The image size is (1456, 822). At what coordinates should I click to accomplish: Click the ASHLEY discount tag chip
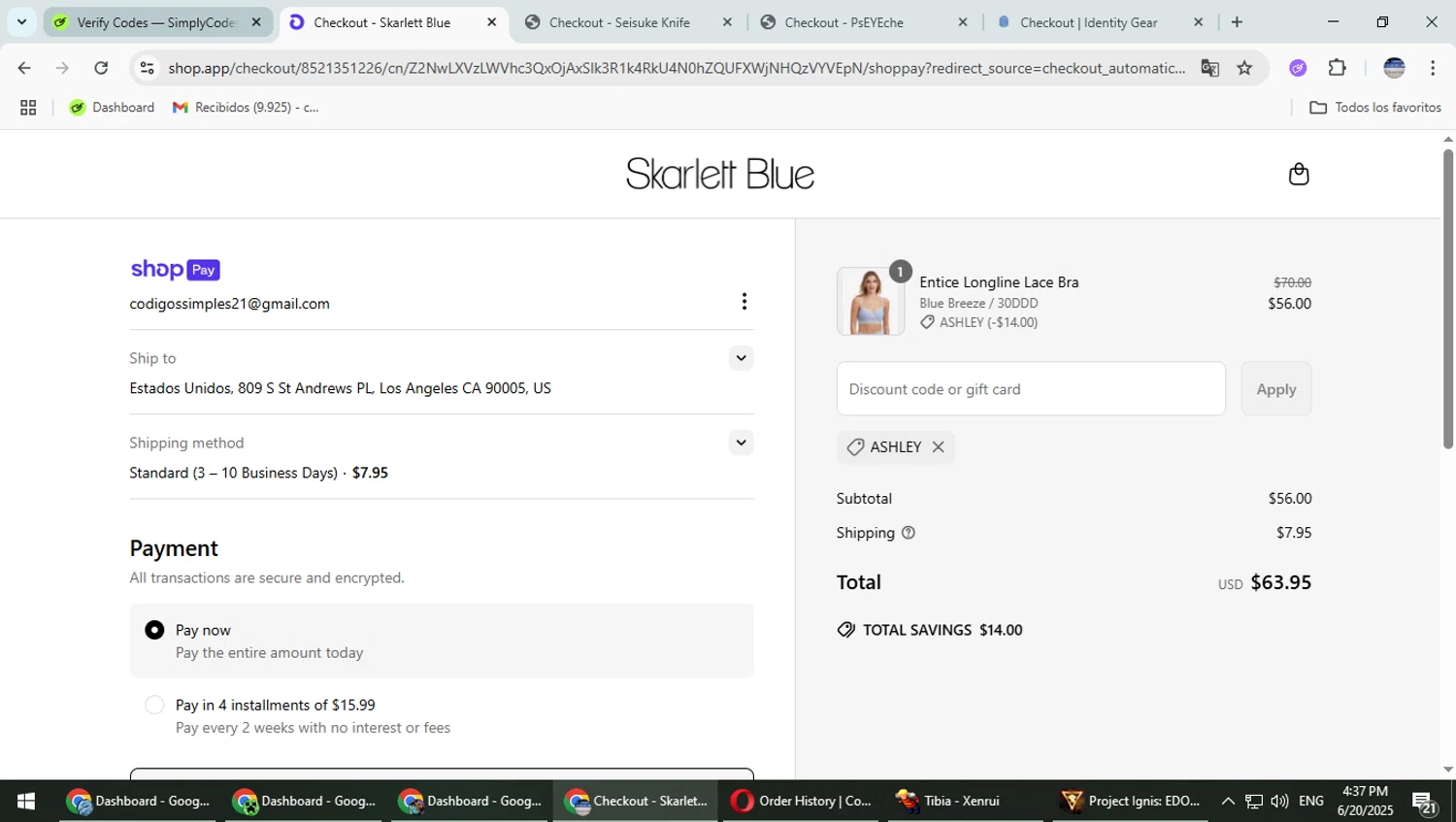(x=896, y=447)
